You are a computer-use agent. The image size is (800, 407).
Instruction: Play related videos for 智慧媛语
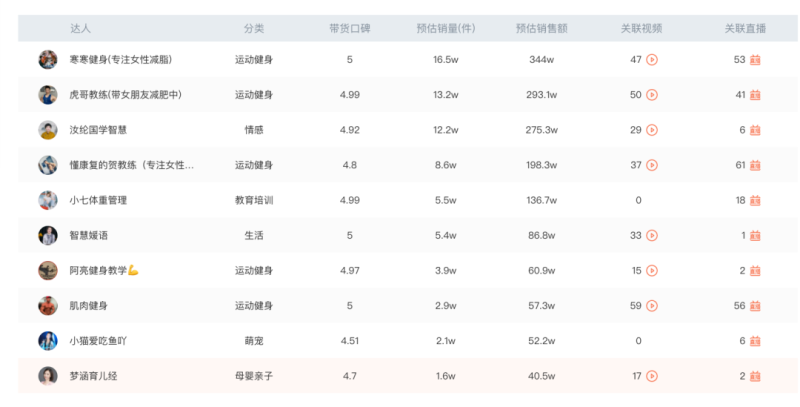pyautogui.click(x=652, y=236)
